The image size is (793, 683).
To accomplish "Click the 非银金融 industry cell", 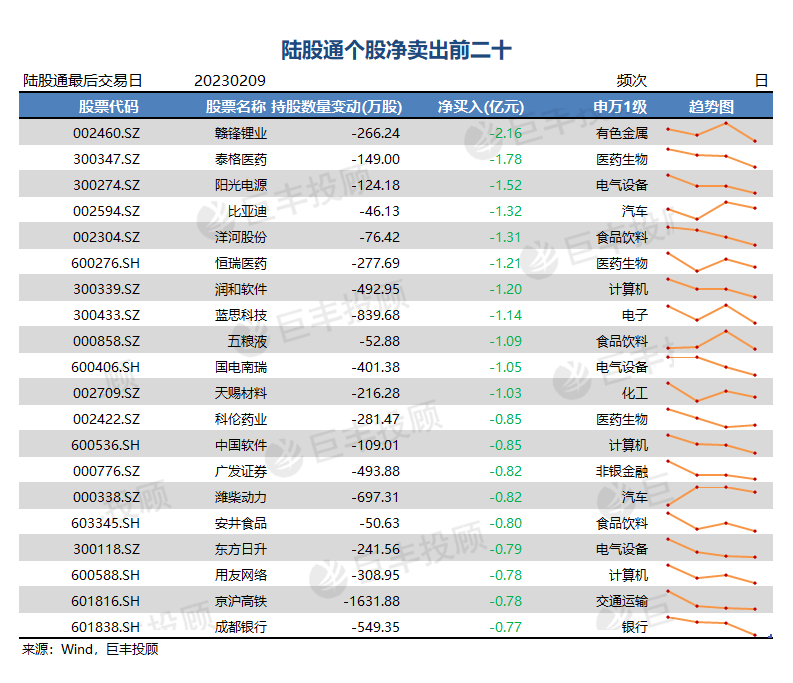I will (622, 471).
